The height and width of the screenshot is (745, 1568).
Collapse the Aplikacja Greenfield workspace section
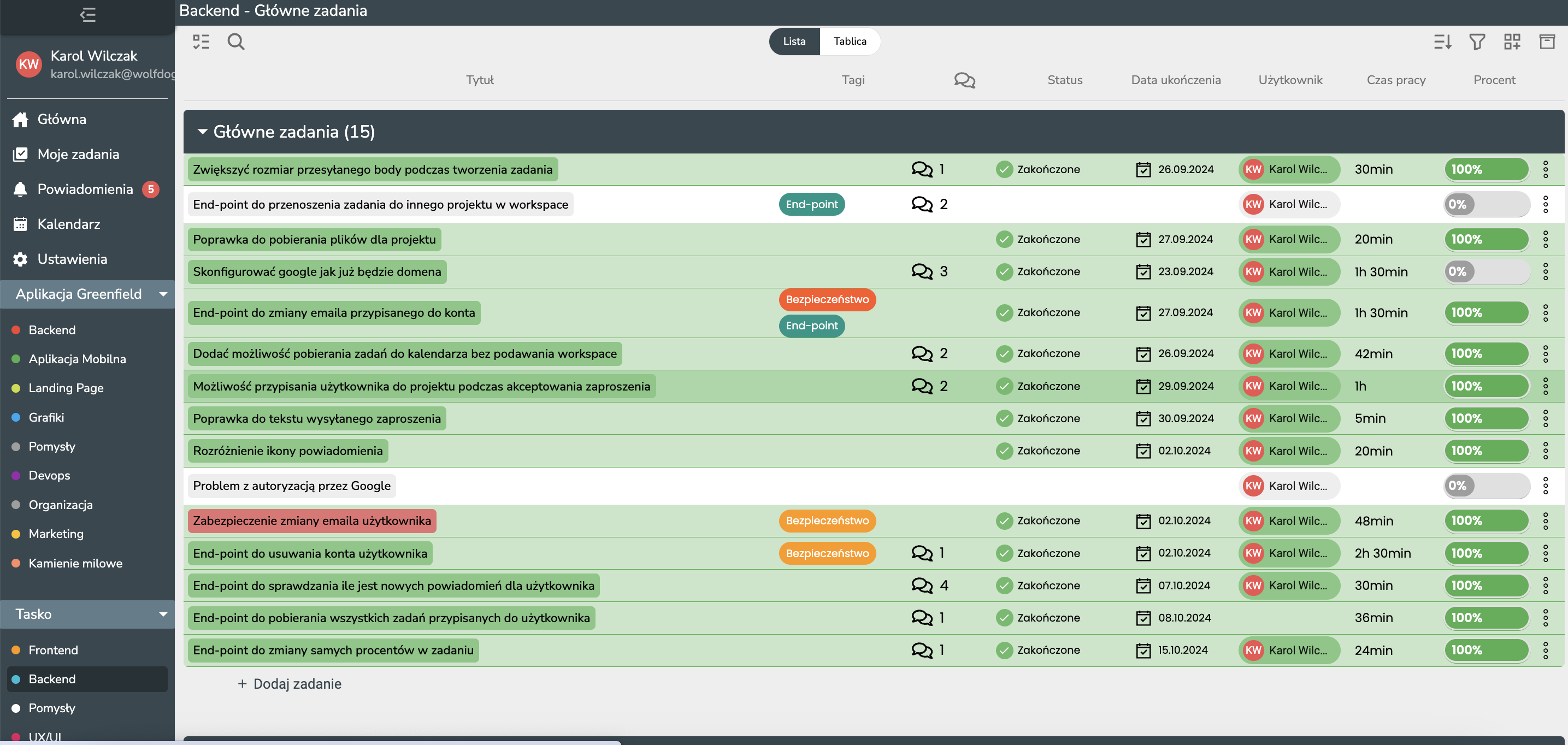pos(163,294)
